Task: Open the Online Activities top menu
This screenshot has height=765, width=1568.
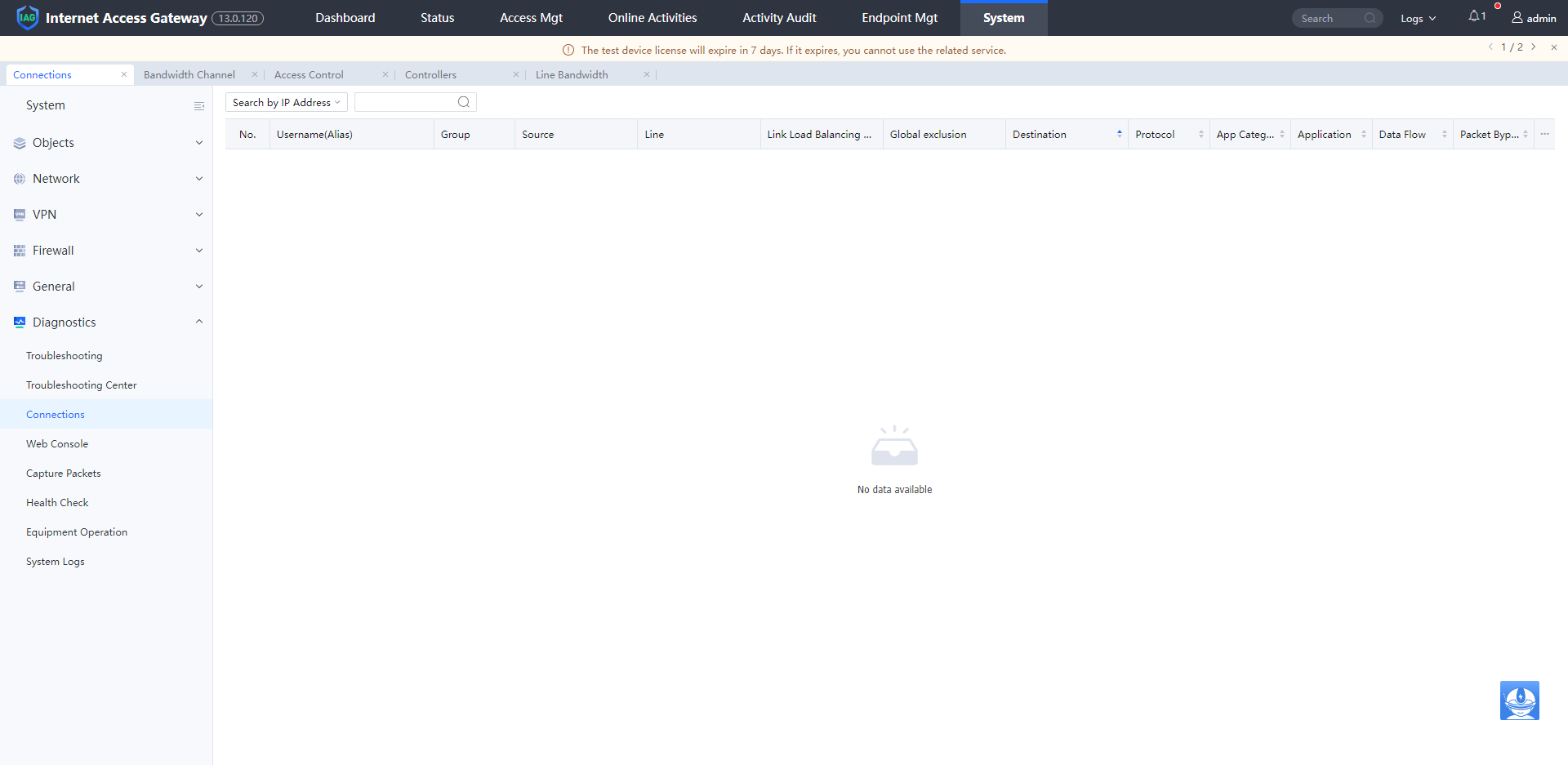Action: coord(652,18)
